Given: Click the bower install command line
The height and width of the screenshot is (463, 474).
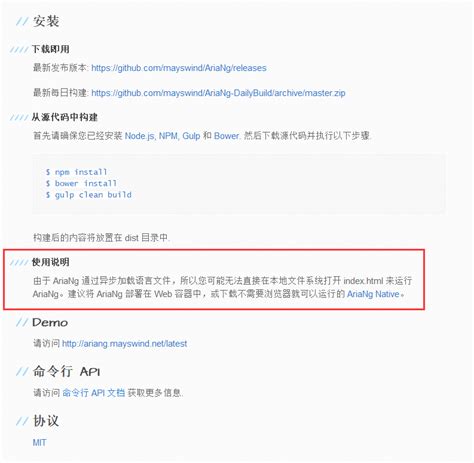Looking at the screenshot, I should click(81, 183).
